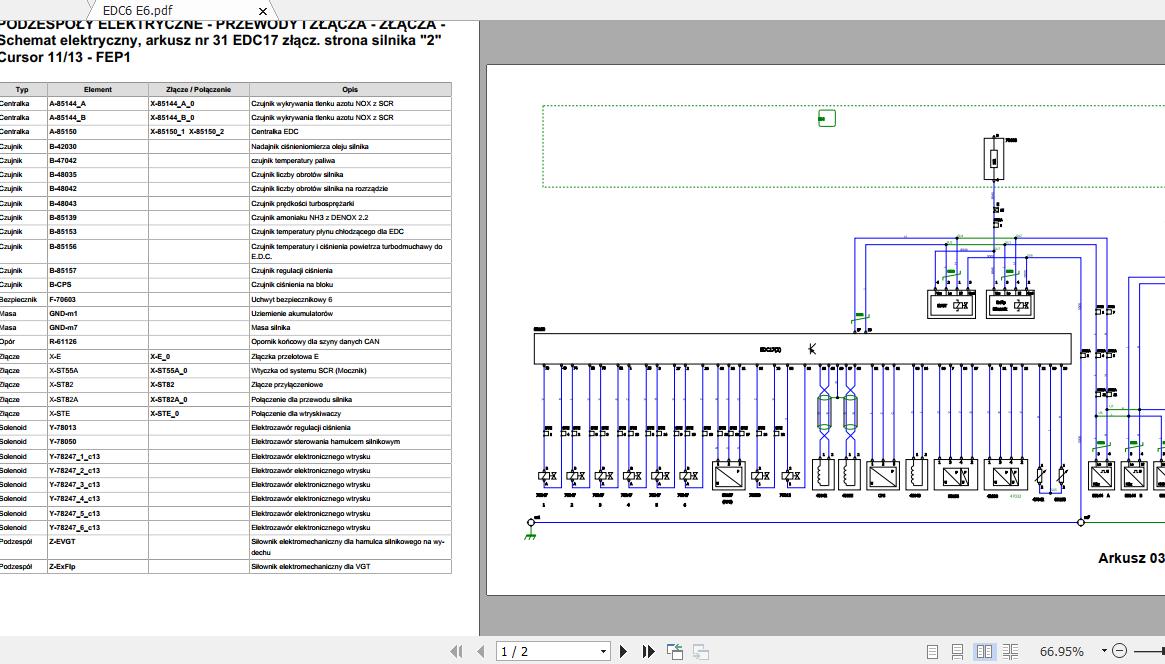This screenshot has height=664, width=1165.
Task: Enable continuous scrolling page layout
Action: point(956,650)
